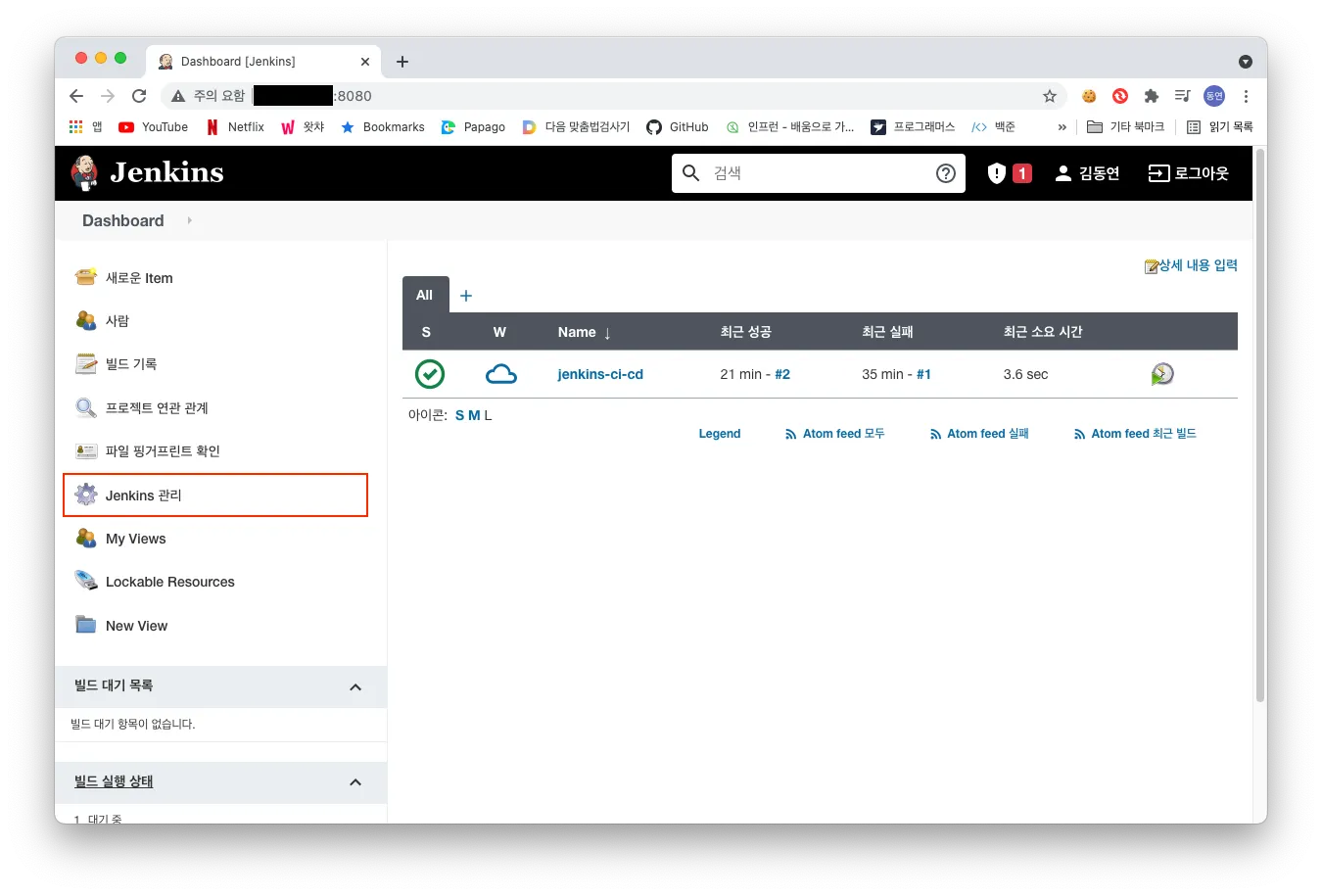Click the Jenkins 관리 gear icon
1322x896 pixels.
point(86,495)
